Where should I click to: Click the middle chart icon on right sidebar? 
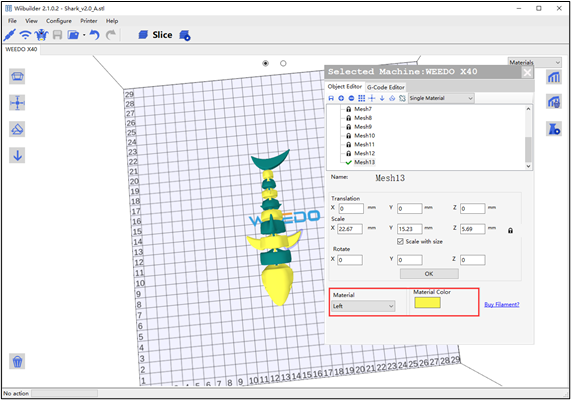(554, 103)
